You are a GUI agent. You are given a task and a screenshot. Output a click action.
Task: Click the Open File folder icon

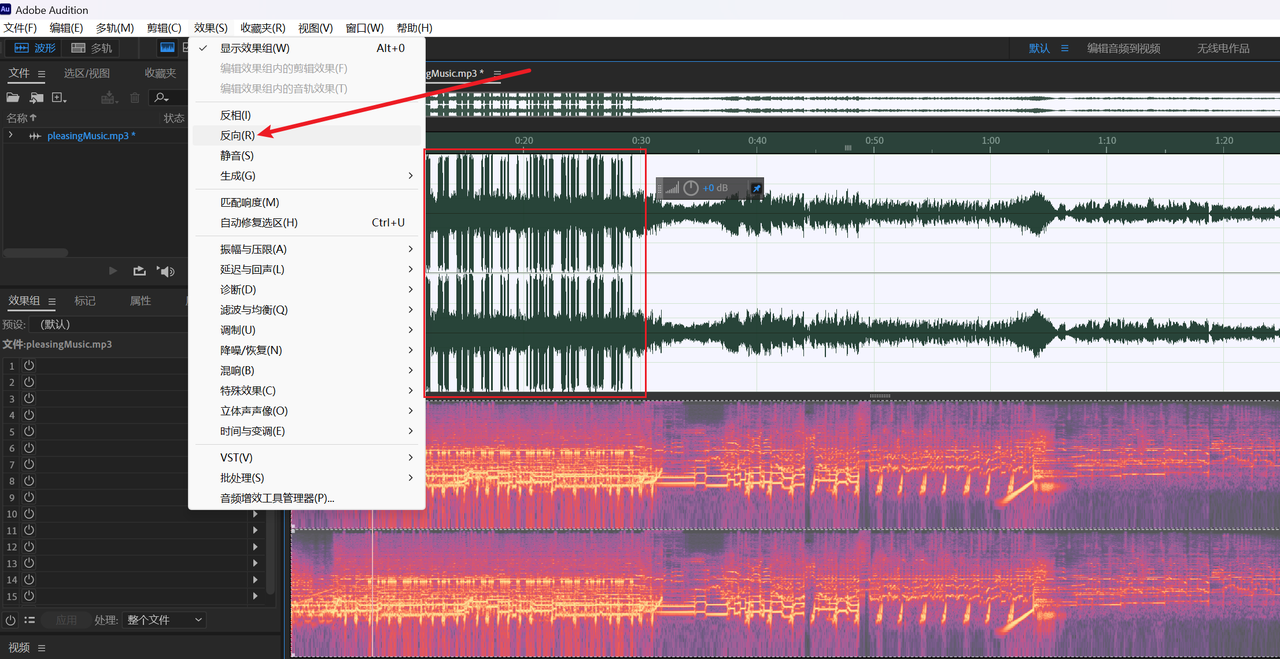[13, 98]
